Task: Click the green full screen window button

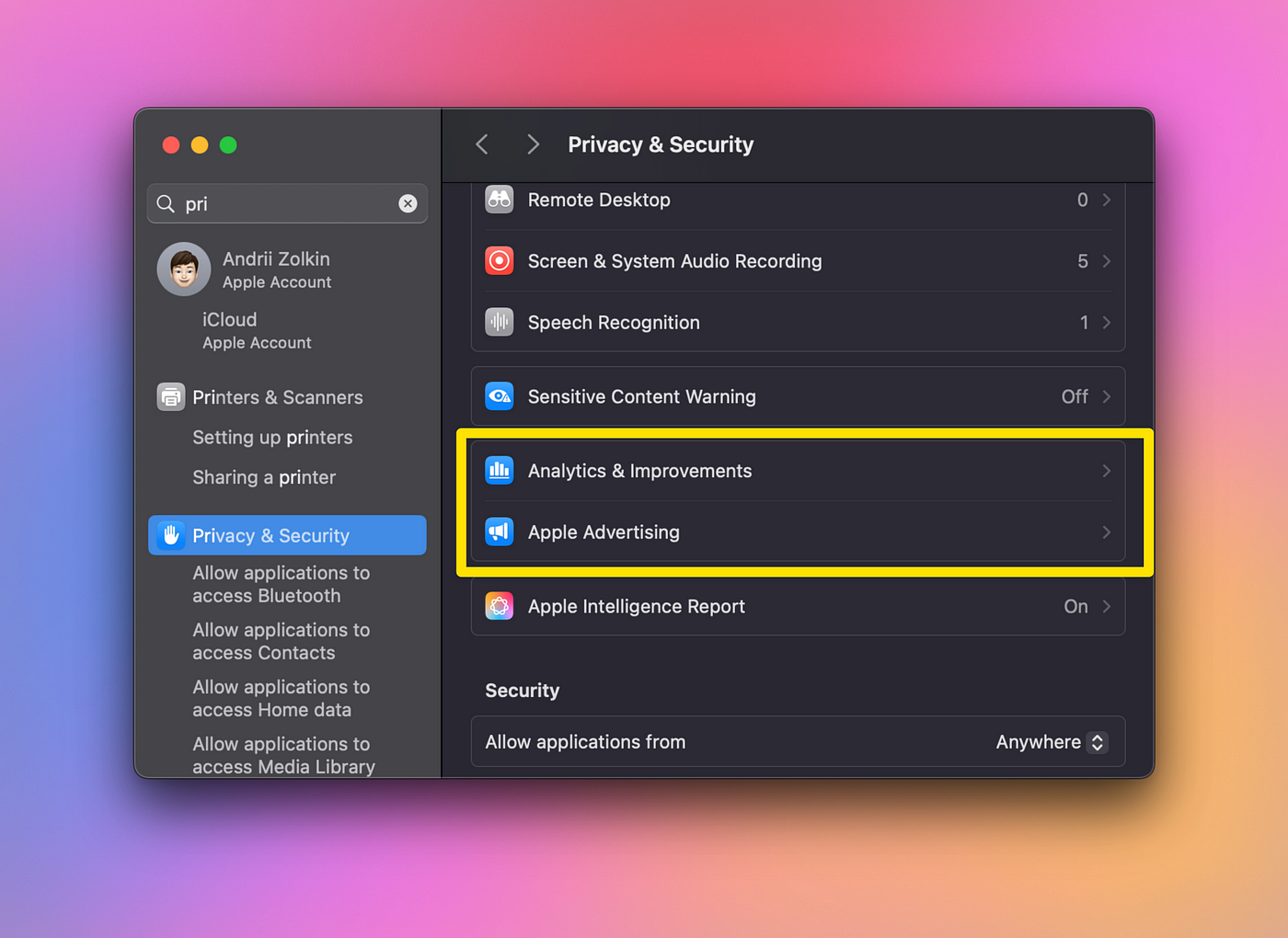Action: tap(228, 144)
